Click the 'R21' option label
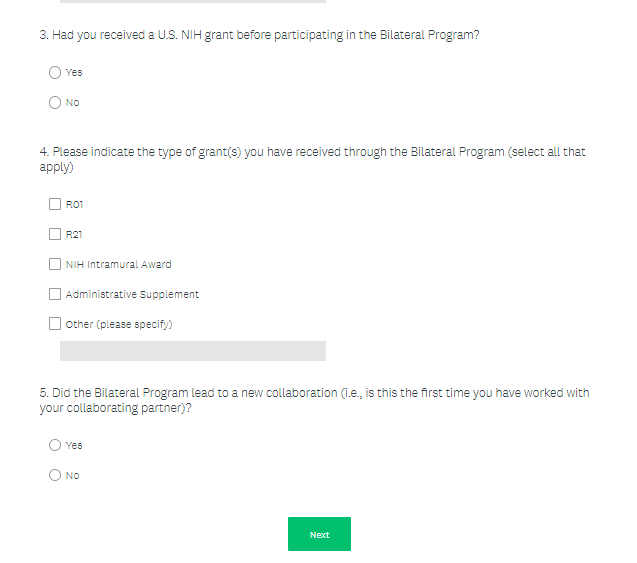 point(74,235)
